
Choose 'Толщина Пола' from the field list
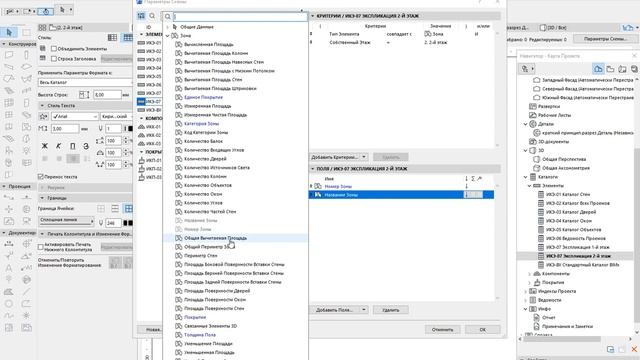coord(200,335)
